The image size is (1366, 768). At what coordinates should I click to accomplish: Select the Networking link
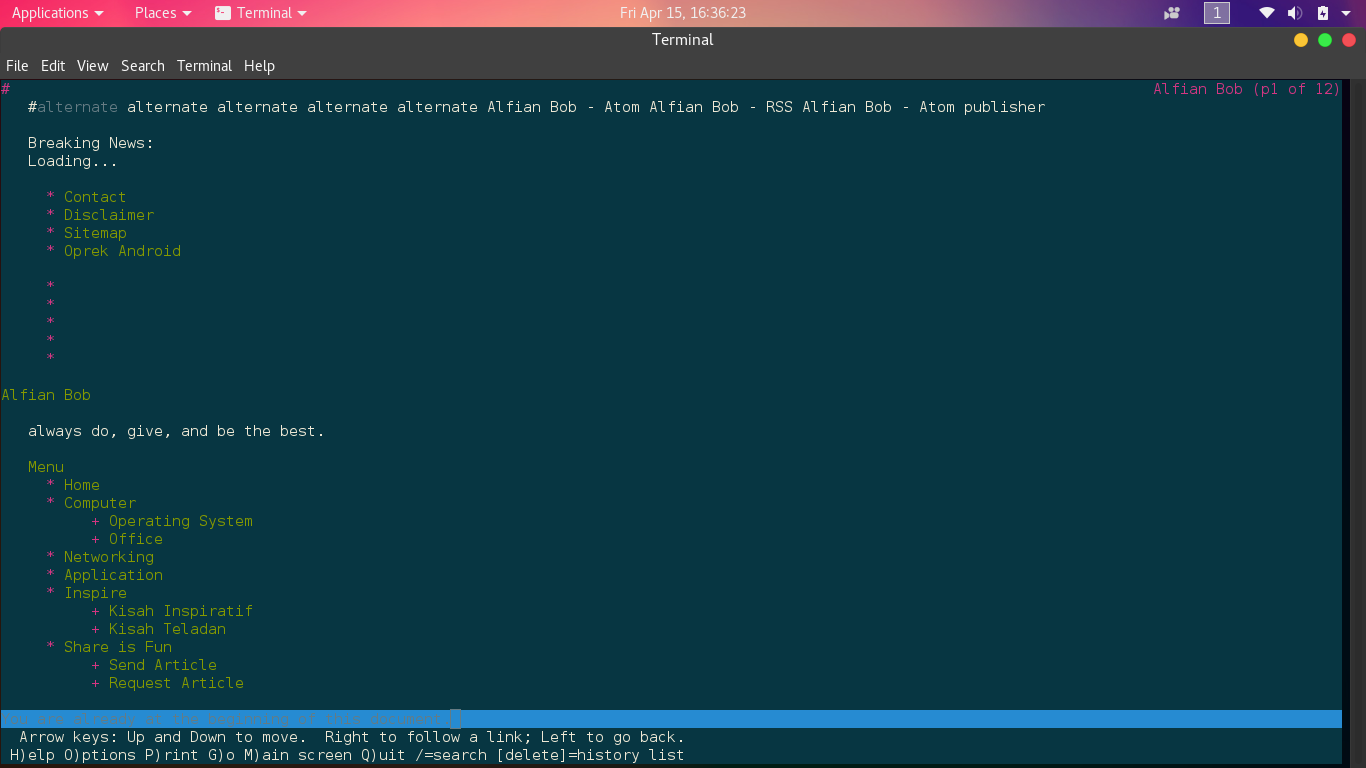[109, 557]
